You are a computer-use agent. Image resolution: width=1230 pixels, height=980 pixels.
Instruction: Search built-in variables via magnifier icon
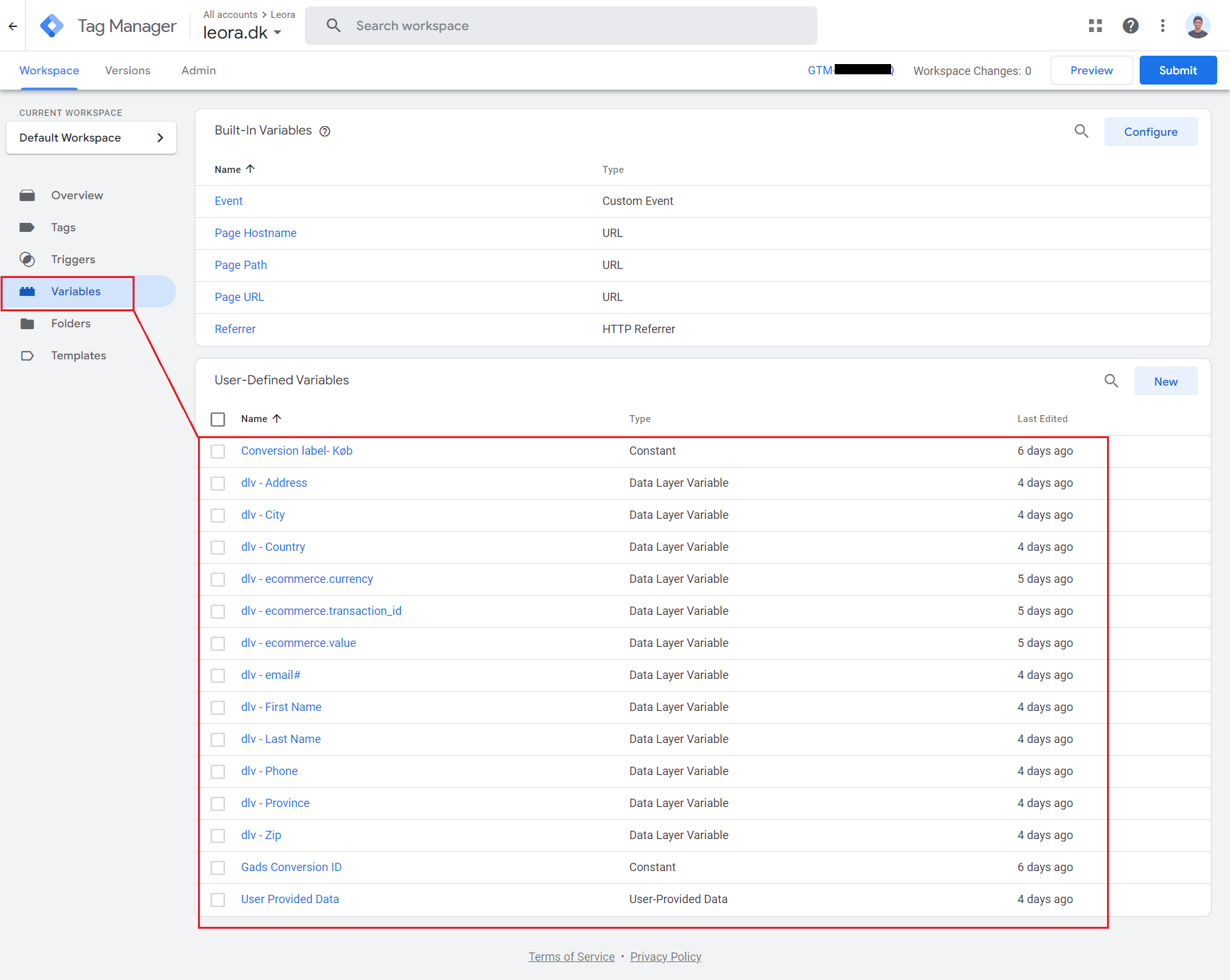click(x=1081, y=131)
